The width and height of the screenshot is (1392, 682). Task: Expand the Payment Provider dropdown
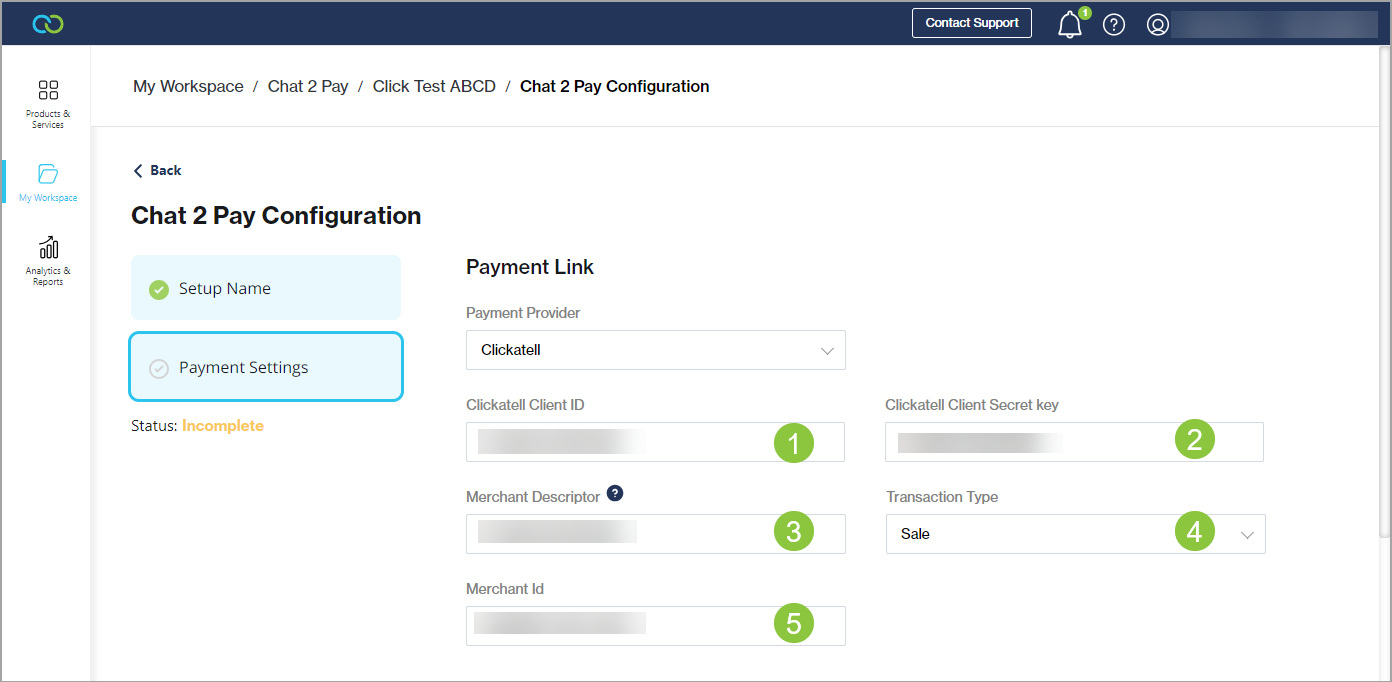click(655, 351)
